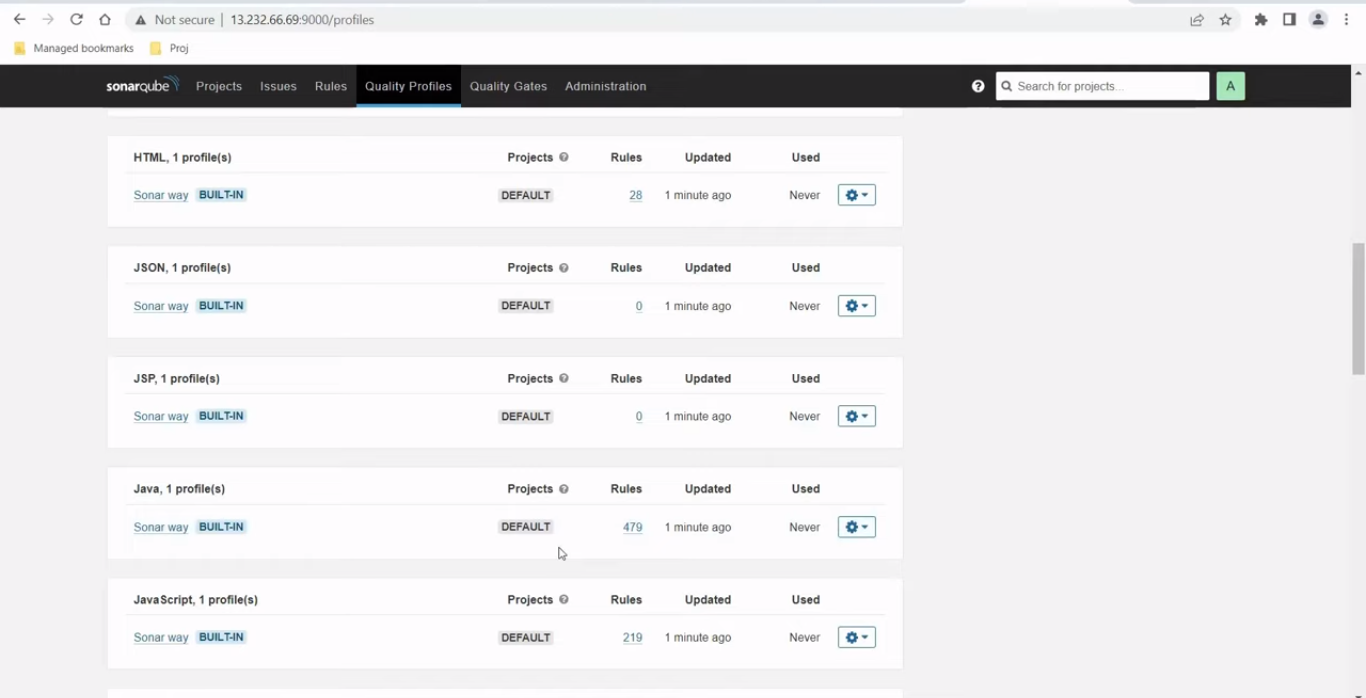Open gear dropdown for HTML Sonar way

click(x=856, y=195)
